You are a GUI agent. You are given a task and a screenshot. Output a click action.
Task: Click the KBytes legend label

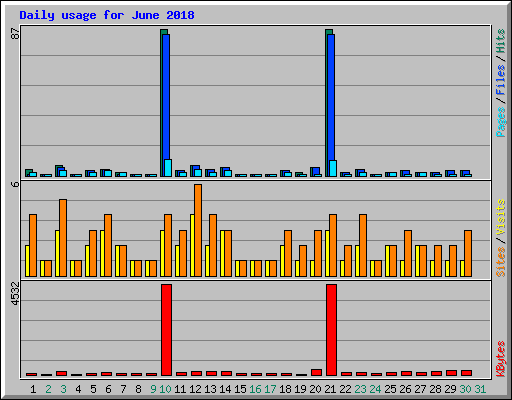pyautogui.click(x=500, y=359)
